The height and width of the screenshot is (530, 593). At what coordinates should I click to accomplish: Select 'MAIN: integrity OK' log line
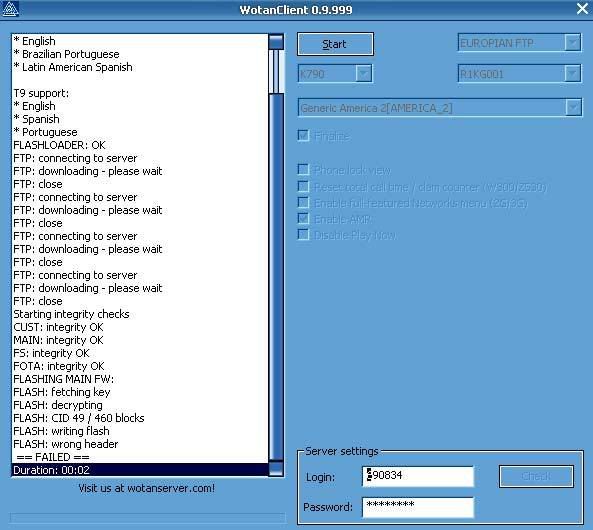[x=140, y=340]
